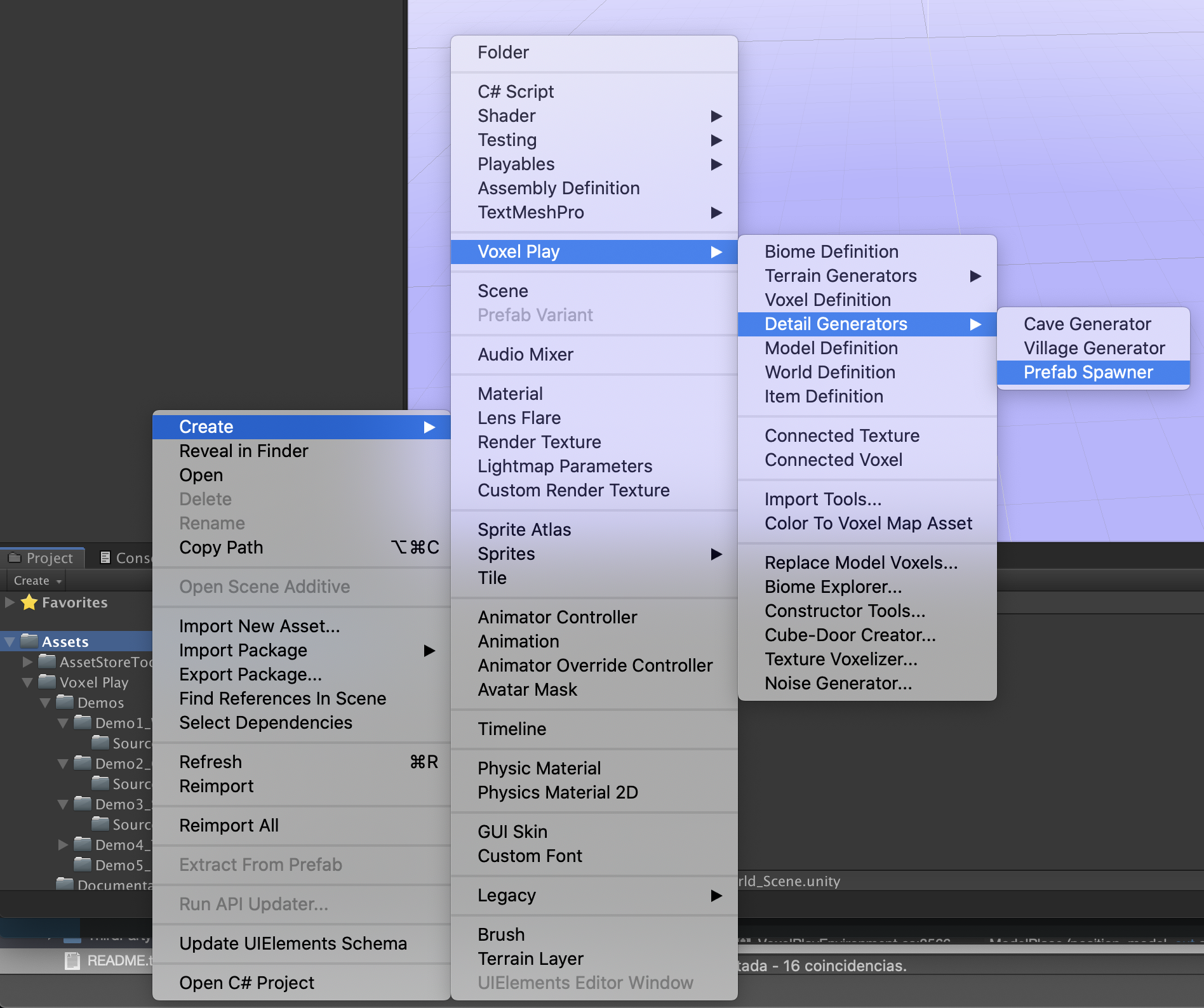Create a Render Texture asset
The image size is (1204, 1008).
pos(594,442)
